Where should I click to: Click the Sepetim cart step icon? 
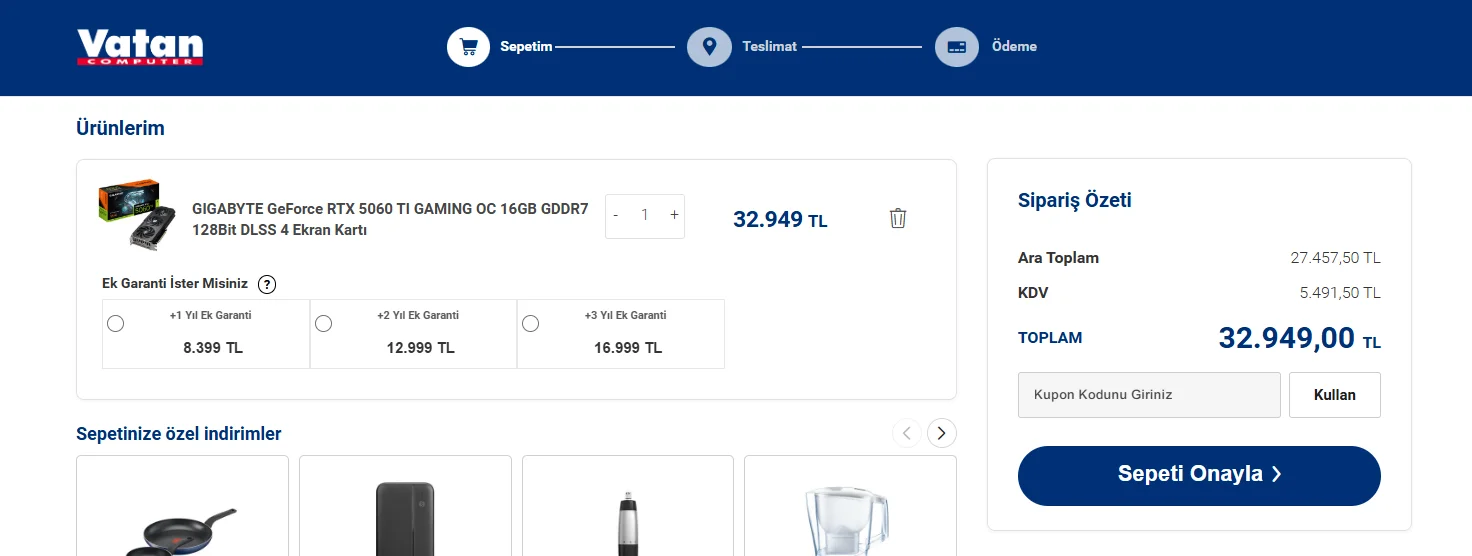(x=468, y=46)
